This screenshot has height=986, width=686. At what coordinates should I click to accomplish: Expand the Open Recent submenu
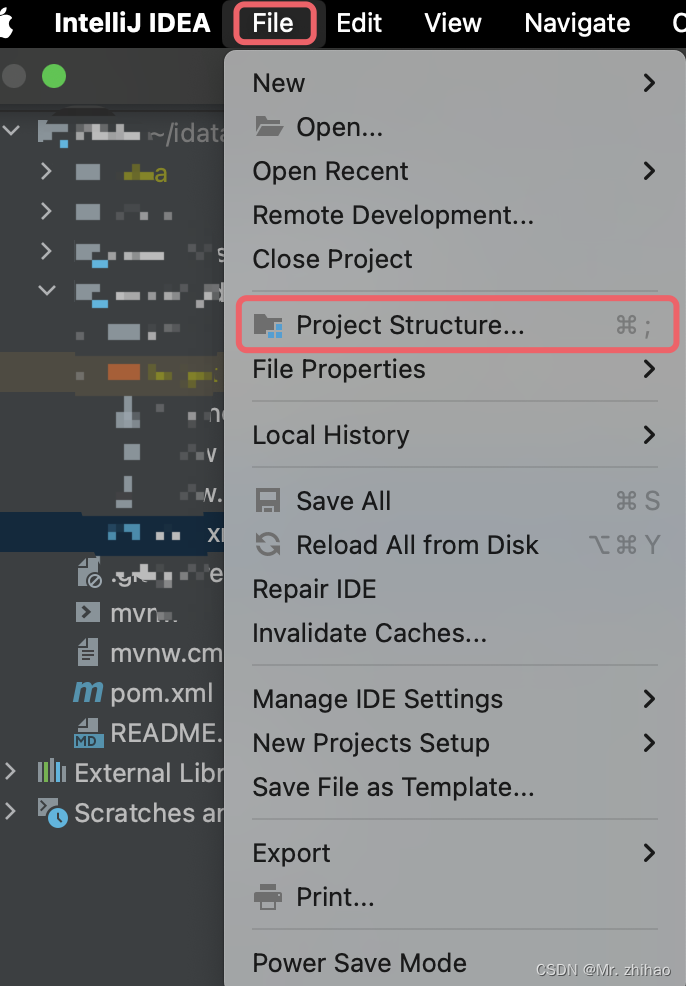649,171
